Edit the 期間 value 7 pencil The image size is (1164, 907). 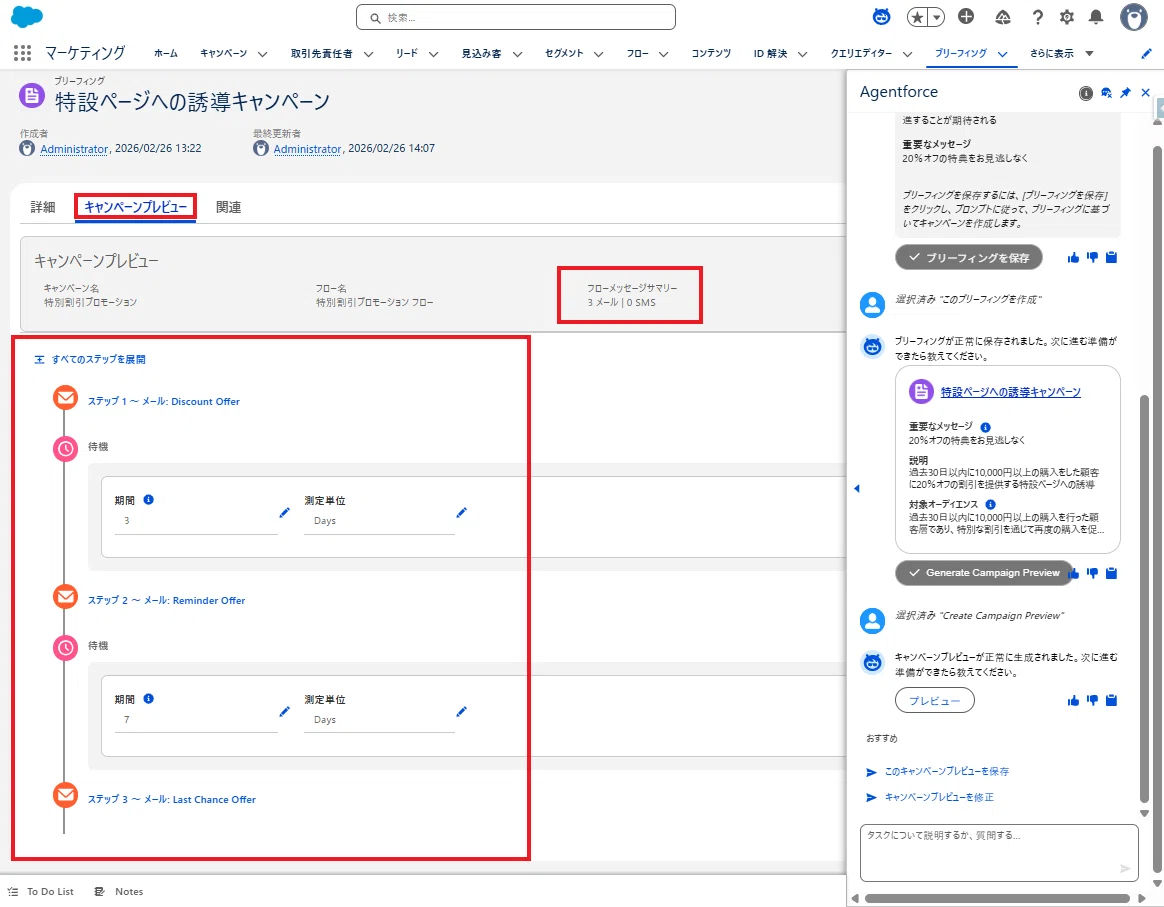pos(284,712)
